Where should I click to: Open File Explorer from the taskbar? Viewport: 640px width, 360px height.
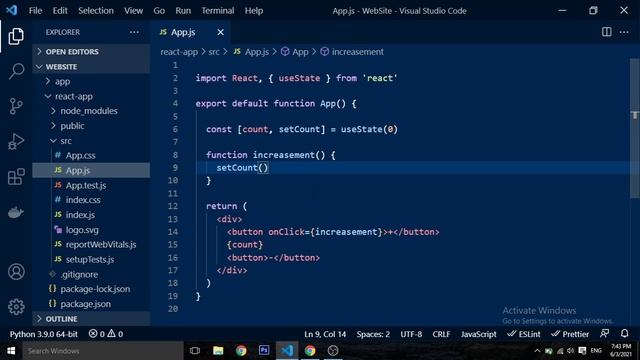pyautogui.click(x=218, y=351)
